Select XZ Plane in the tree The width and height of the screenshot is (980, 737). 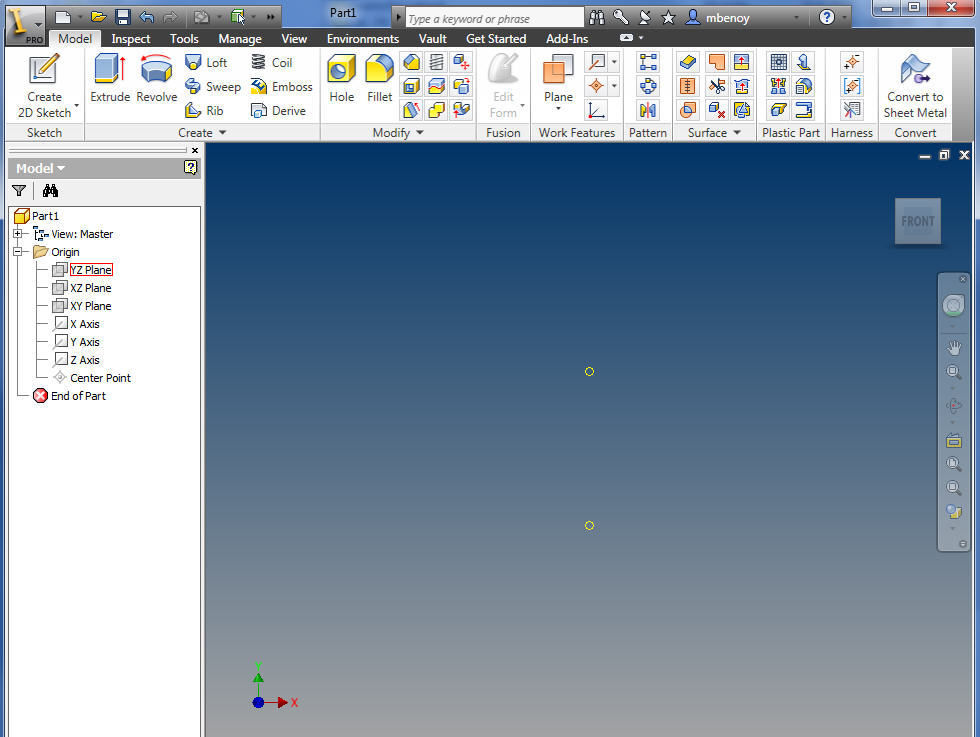[x=90, y=288]
